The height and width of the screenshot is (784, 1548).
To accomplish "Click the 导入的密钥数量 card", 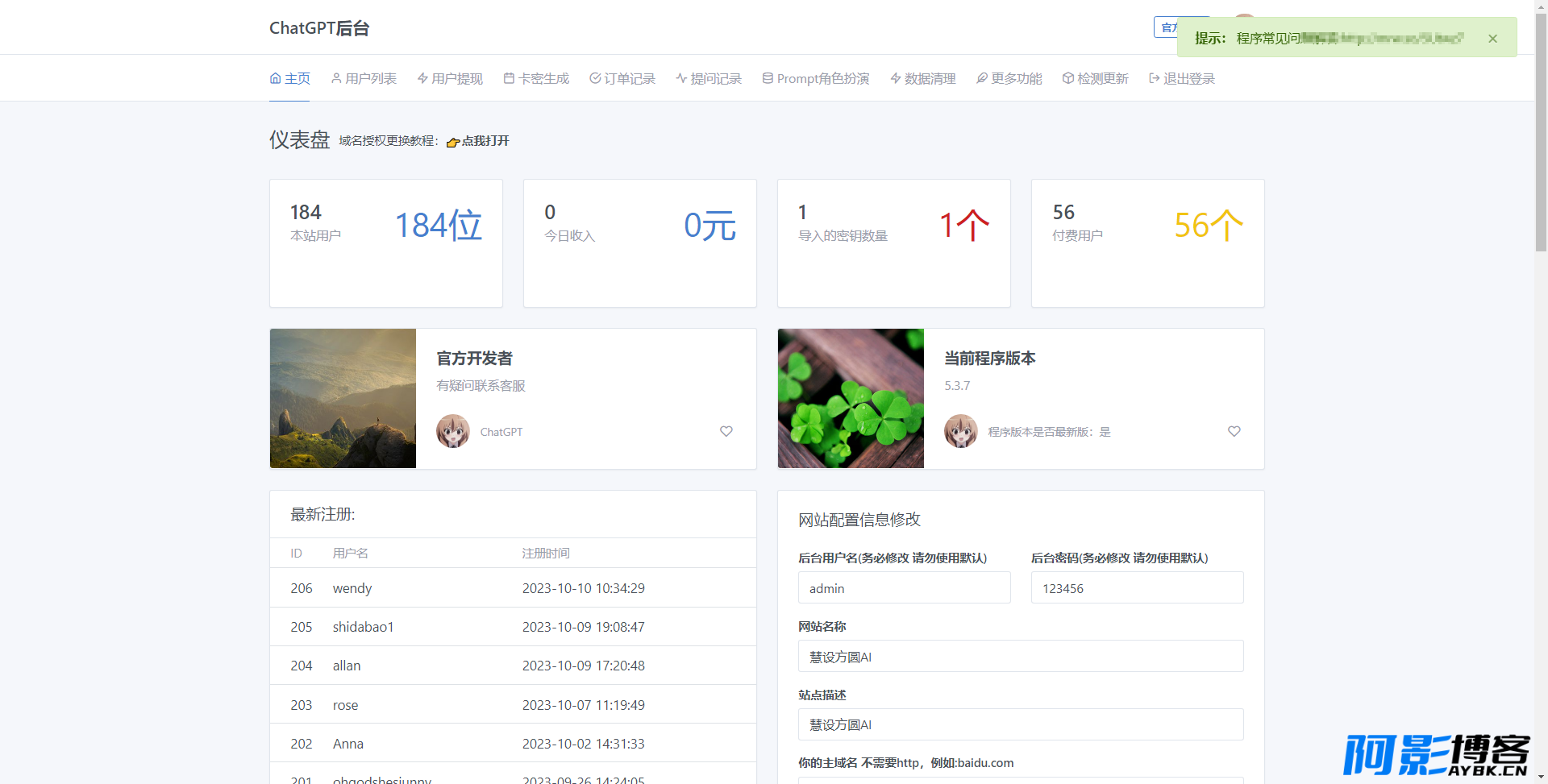I will click(x=894, y=243).
